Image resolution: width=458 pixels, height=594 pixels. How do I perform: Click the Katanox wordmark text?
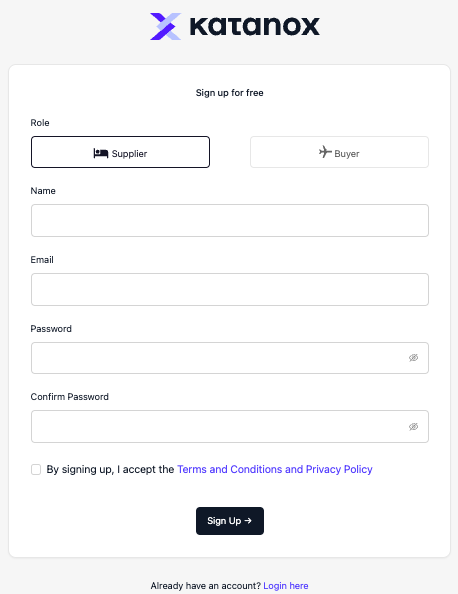pos(255,26)
